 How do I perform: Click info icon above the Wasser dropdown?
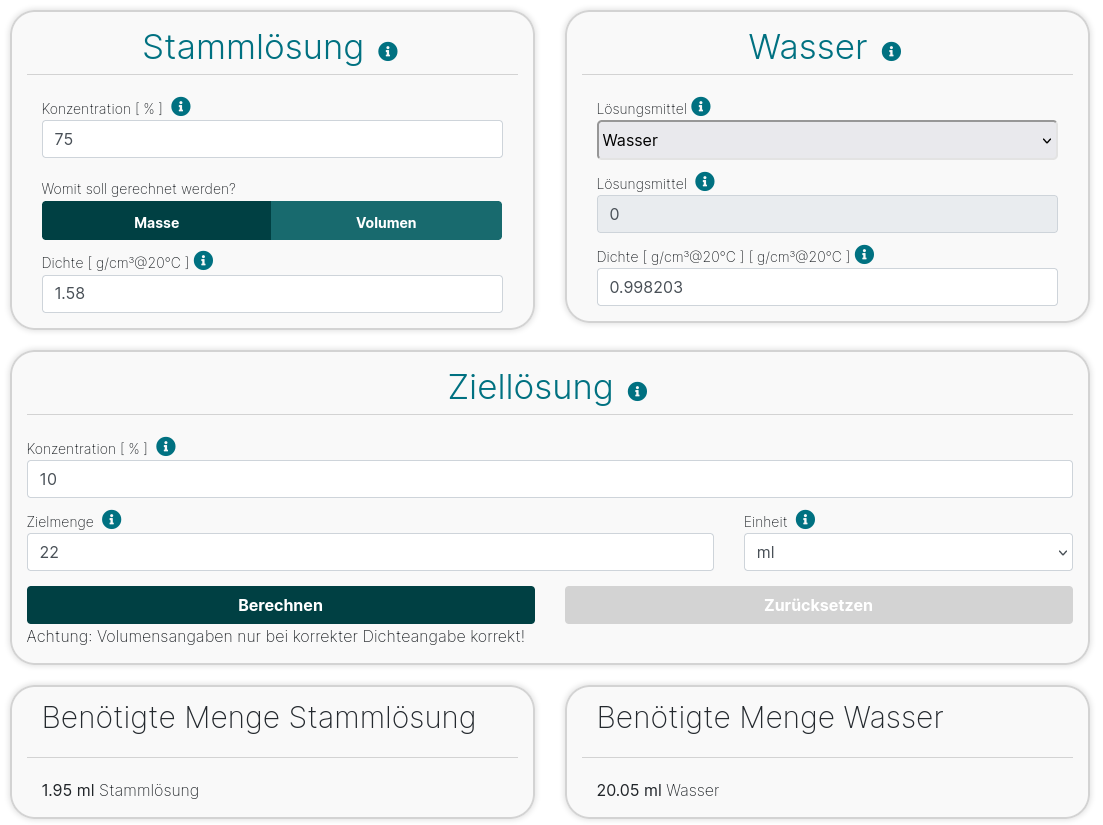701,107
